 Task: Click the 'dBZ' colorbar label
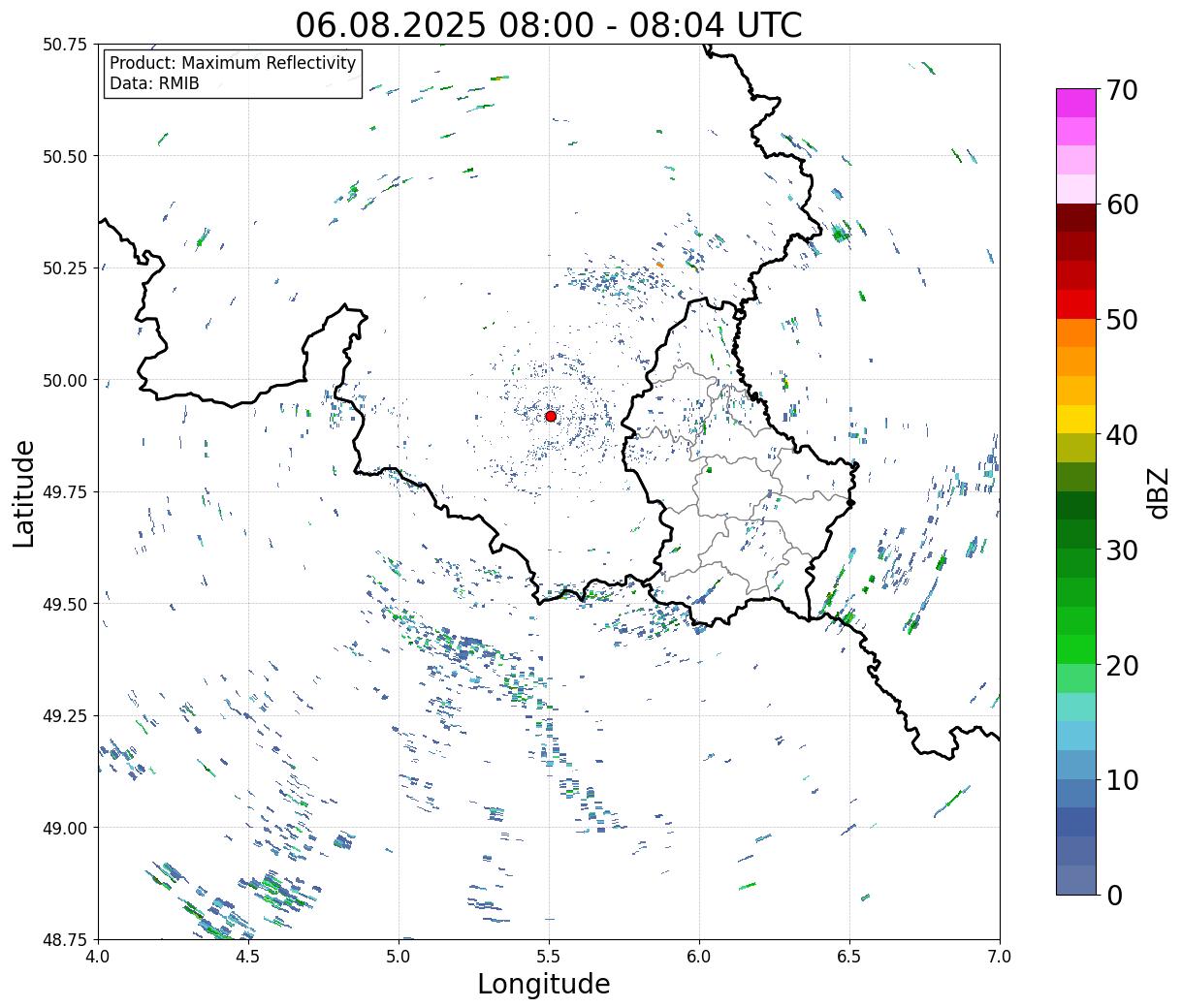pyautogui.click(x=1159, y=492)
